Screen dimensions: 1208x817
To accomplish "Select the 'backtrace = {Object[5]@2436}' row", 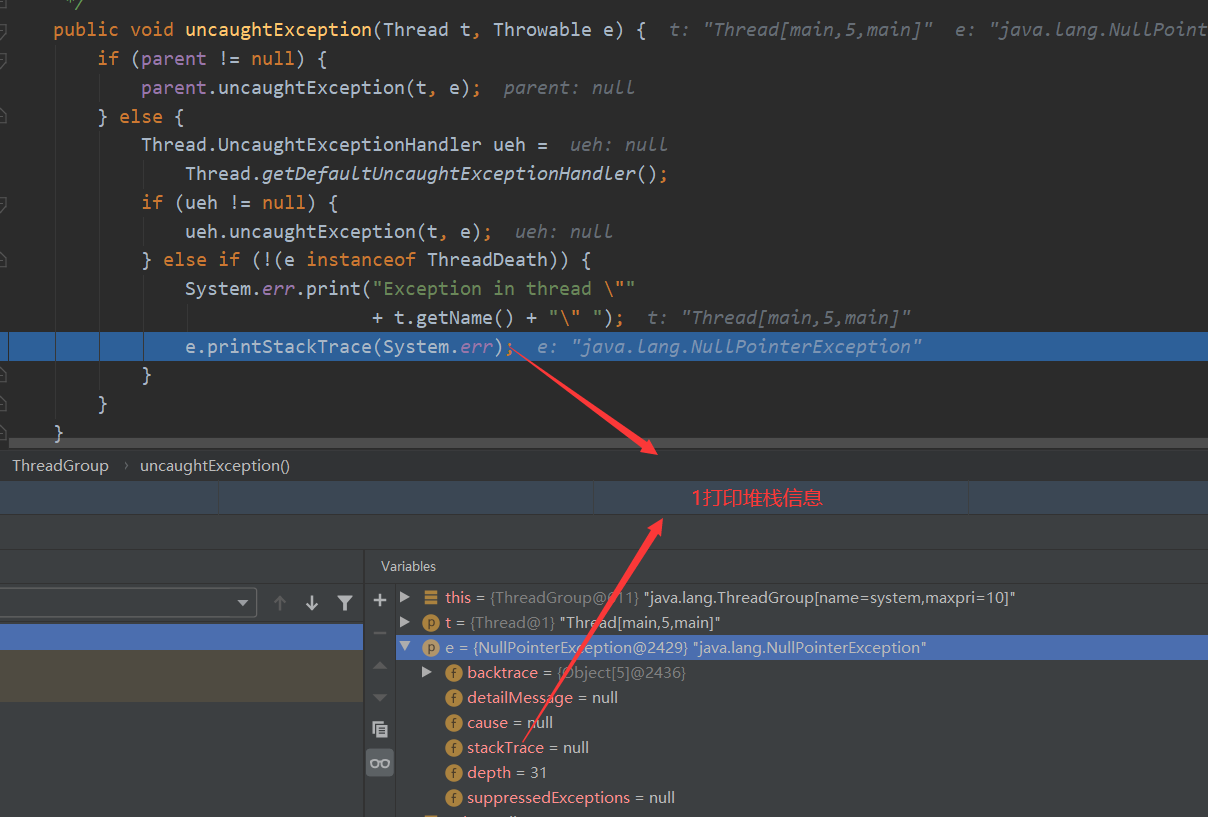I will [x=802, y=672].
